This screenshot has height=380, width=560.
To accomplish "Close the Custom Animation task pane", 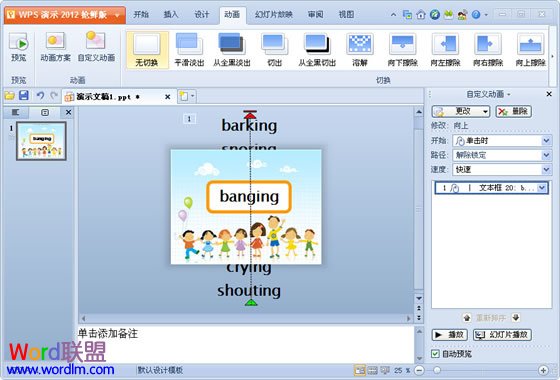I will point(549,94).
